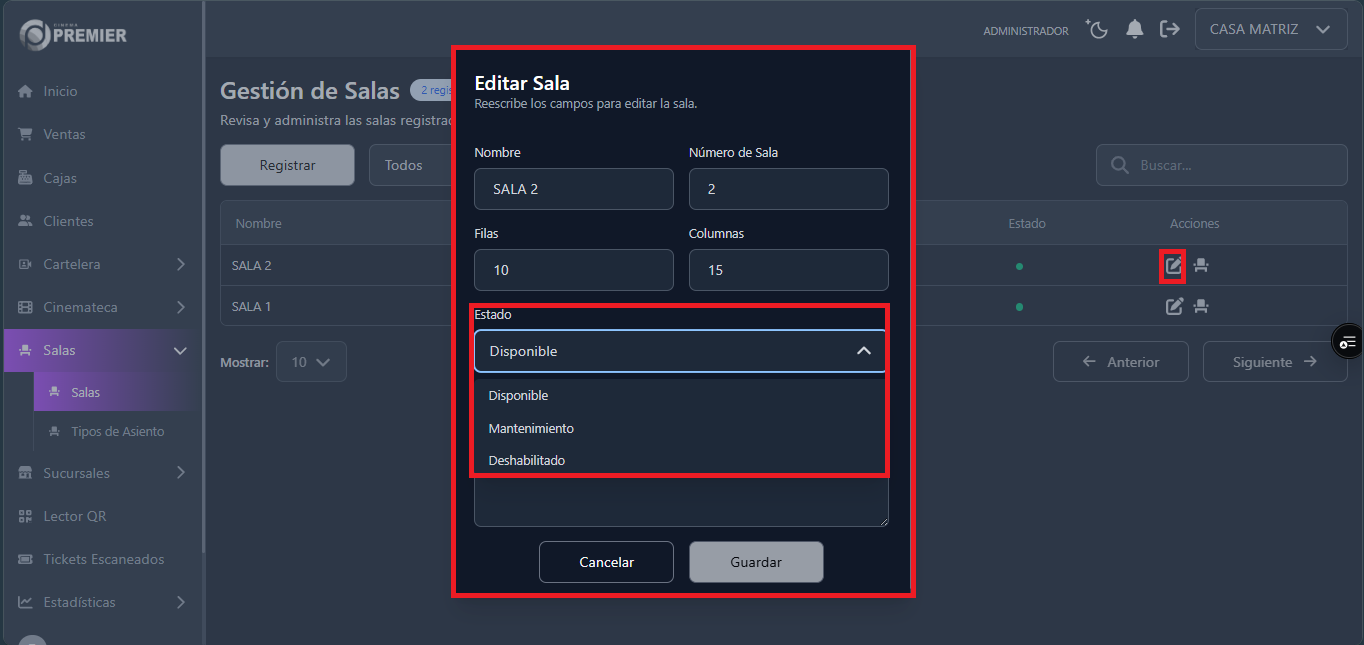The height and width of the screenshot is (645, 1364).
Task: Toggle dark mode with the moon icon
Action: pos(1097,29)
